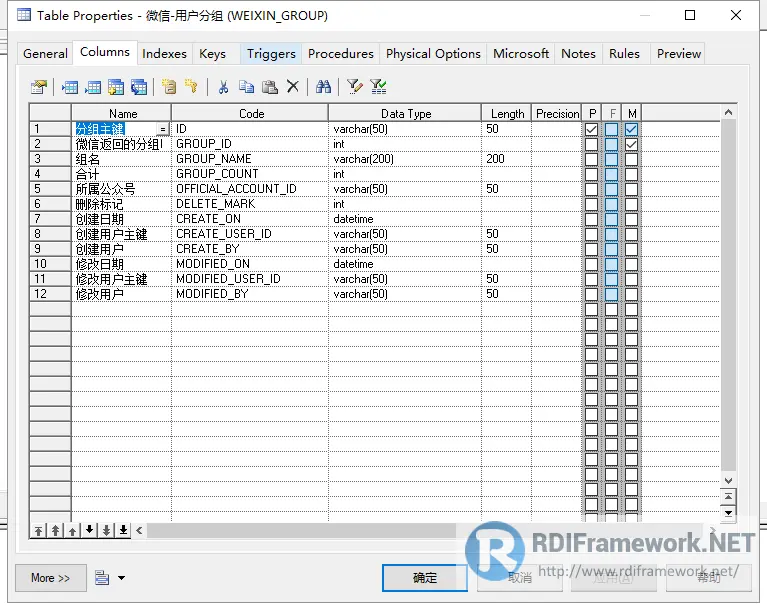Click the Add Columns icon
The width and height of the screenshot is (767, 610).
click(x=116, y=87)
